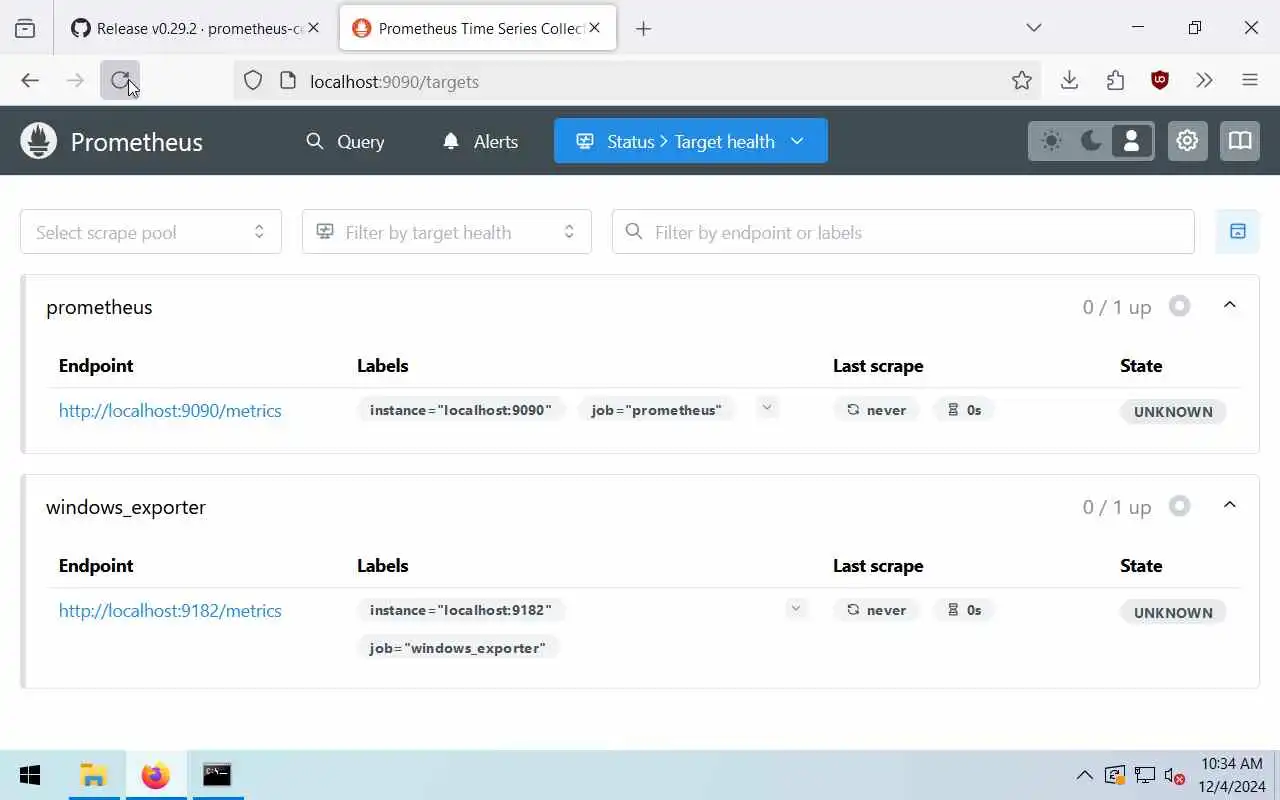
Task: Click the job="prometheus" label badge
Action: point(656,410)
